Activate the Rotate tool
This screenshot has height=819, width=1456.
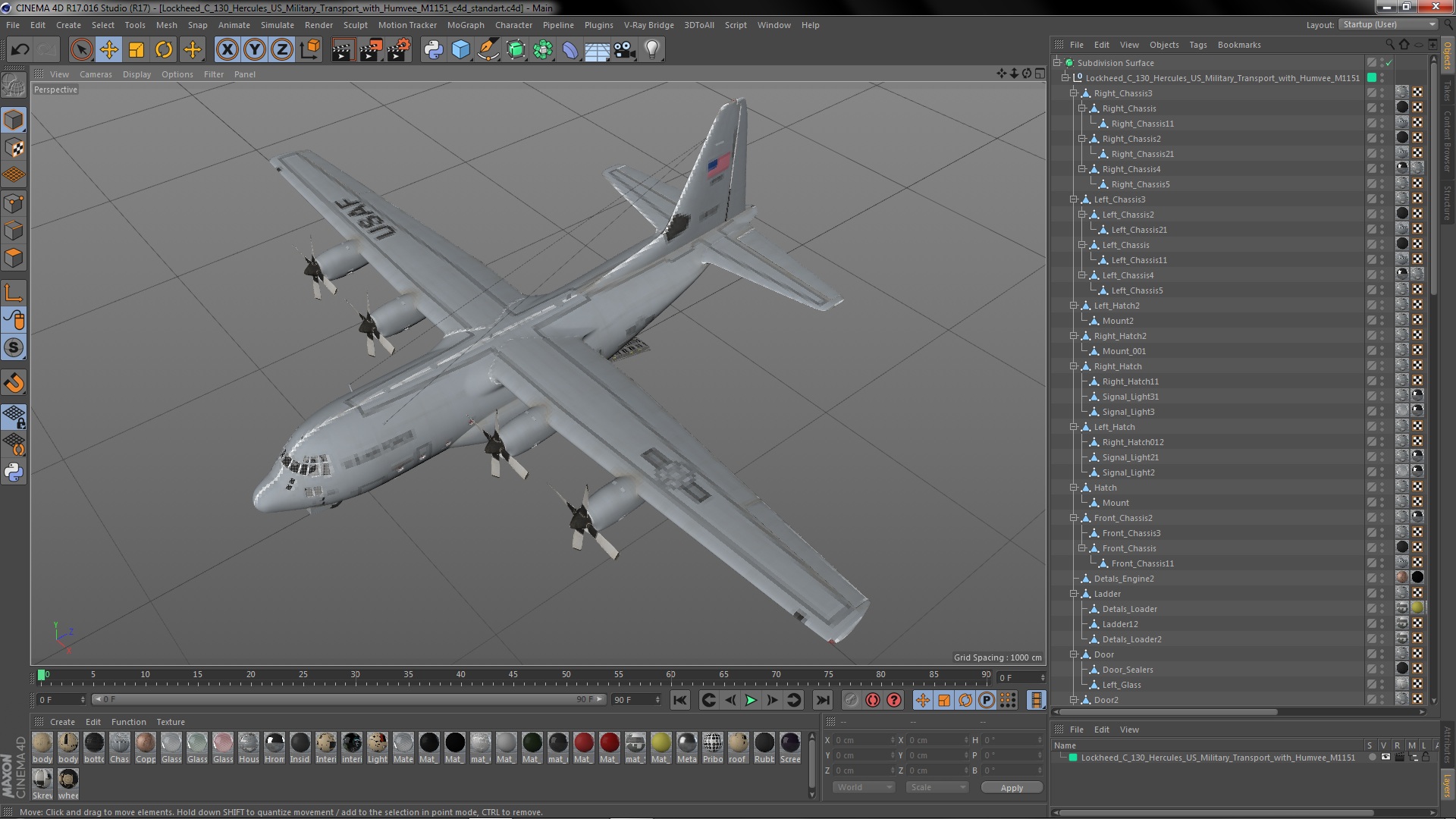(x=164, y=50)
